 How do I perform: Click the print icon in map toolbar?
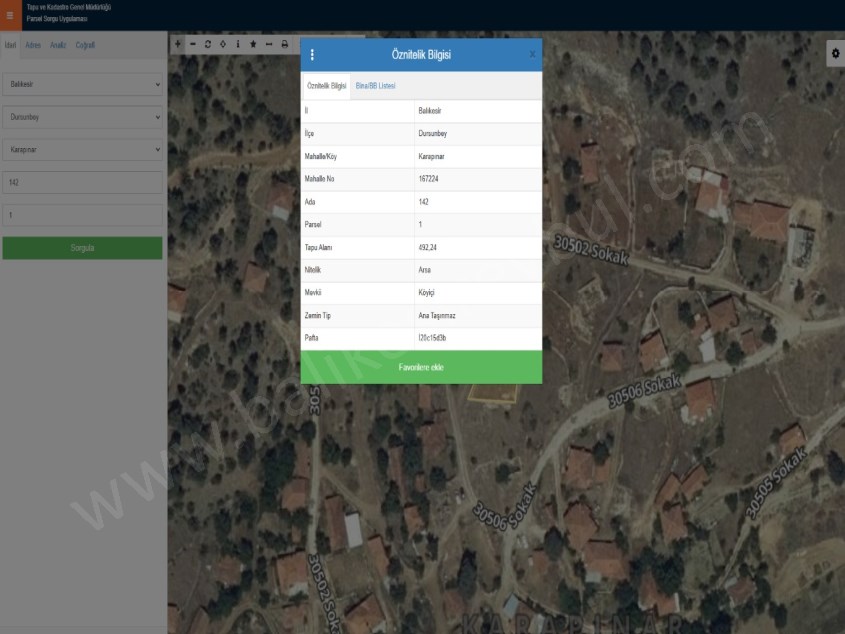tap(284, 44)
